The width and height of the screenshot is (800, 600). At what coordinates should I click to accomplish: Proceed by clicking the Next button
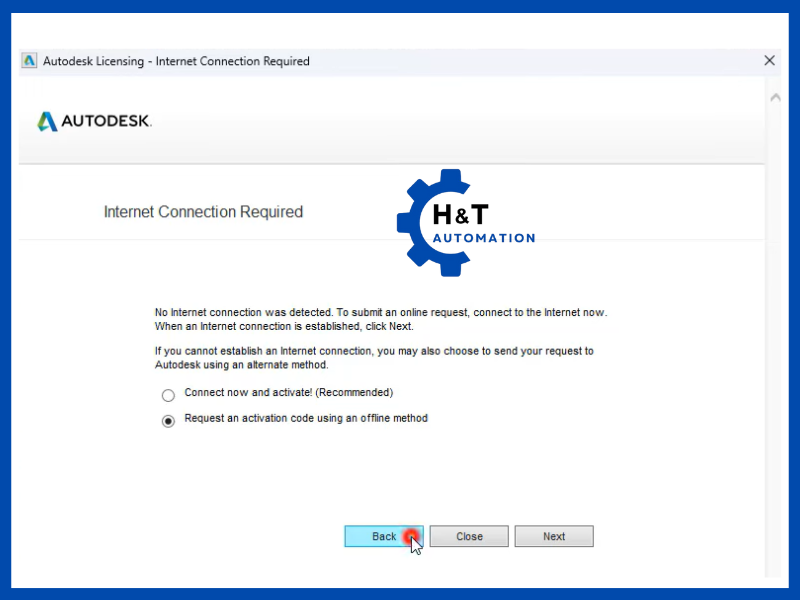coord(554,537)
